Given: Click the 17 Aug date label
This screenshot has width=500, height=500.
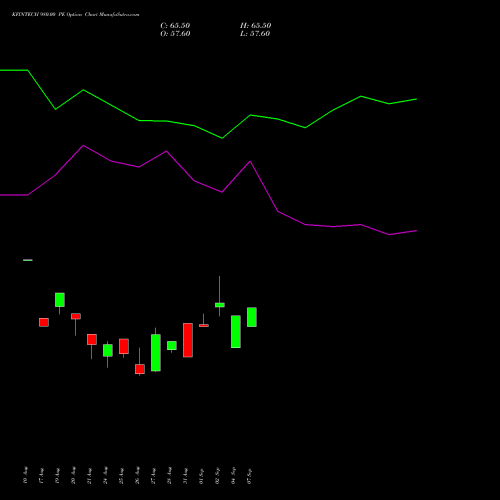Looking at the screenshot, I should (41, 476).
